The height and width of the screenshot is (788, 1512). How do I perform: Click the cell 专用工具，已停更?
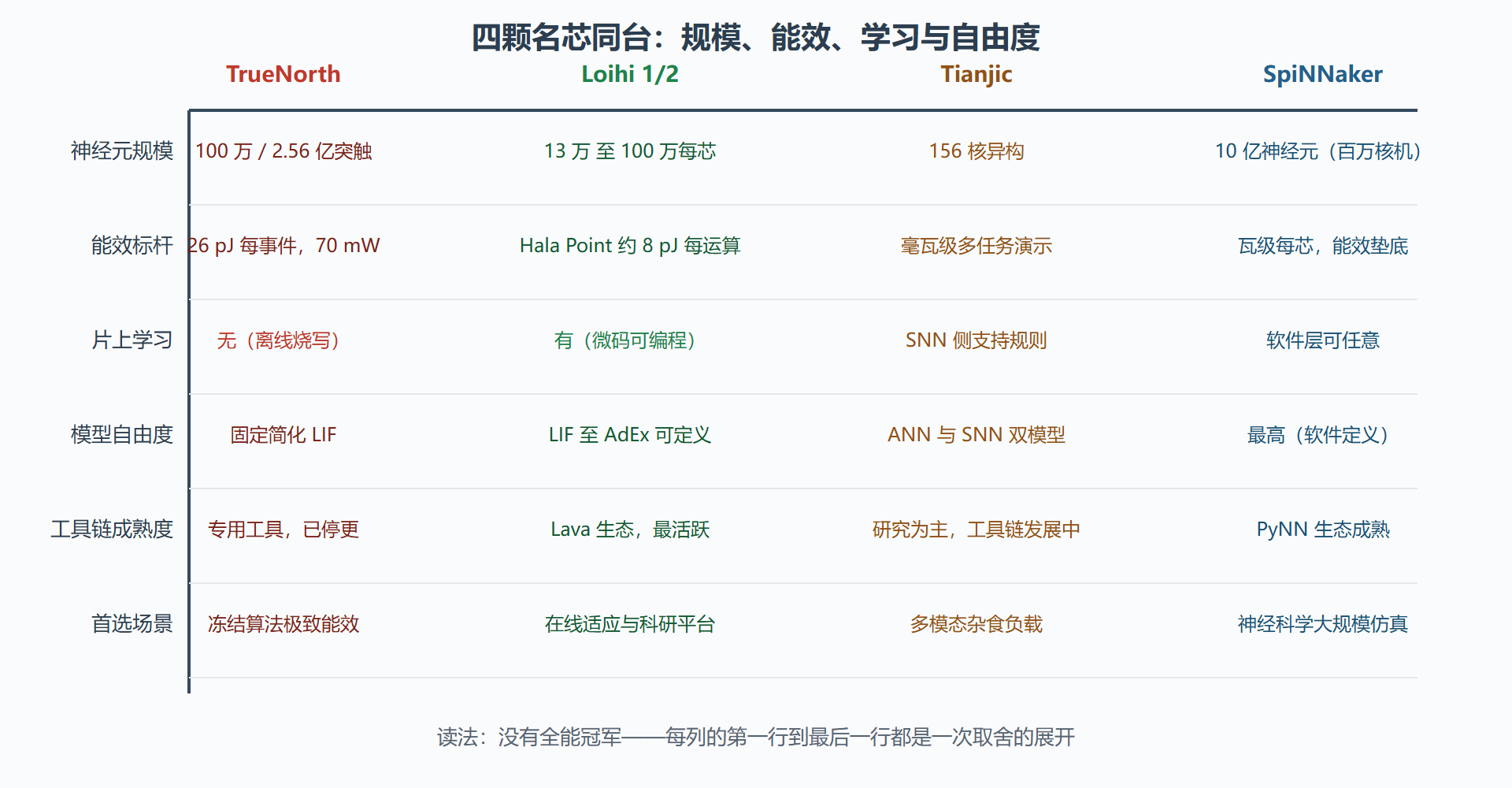(283, 529)
